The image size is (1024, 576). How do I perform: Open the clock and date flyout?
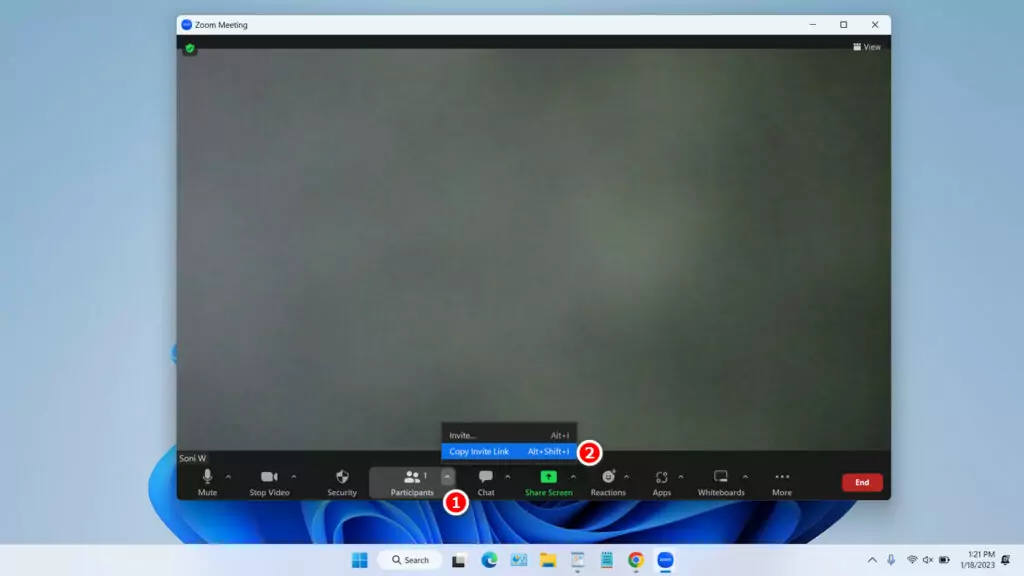[977, 560]
